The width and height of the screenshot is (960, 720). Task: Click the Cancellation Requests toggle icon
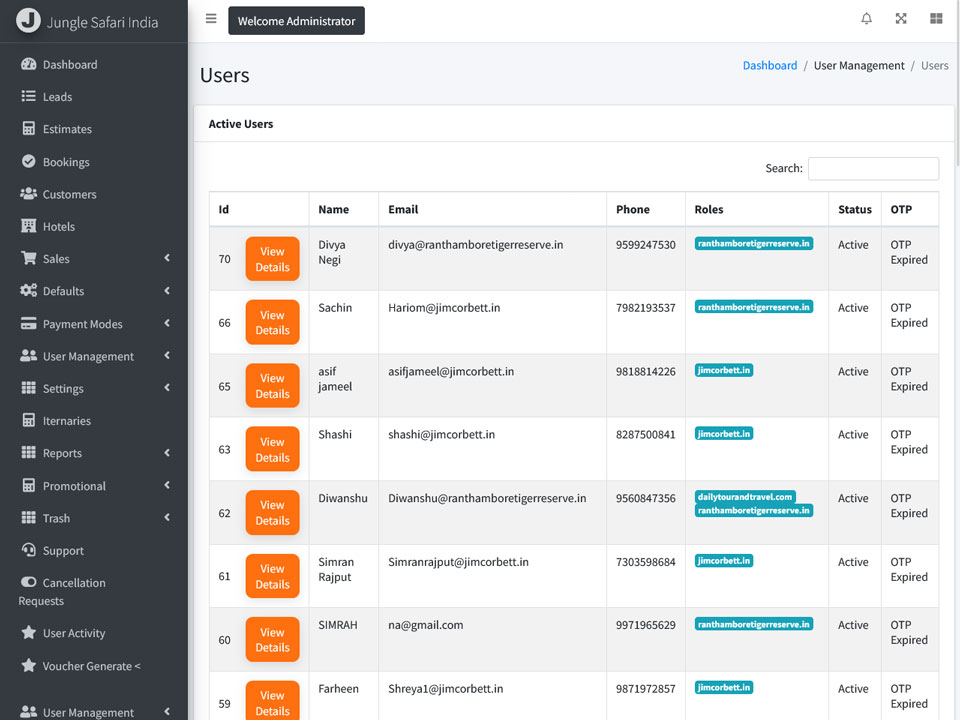coord(28,582)
